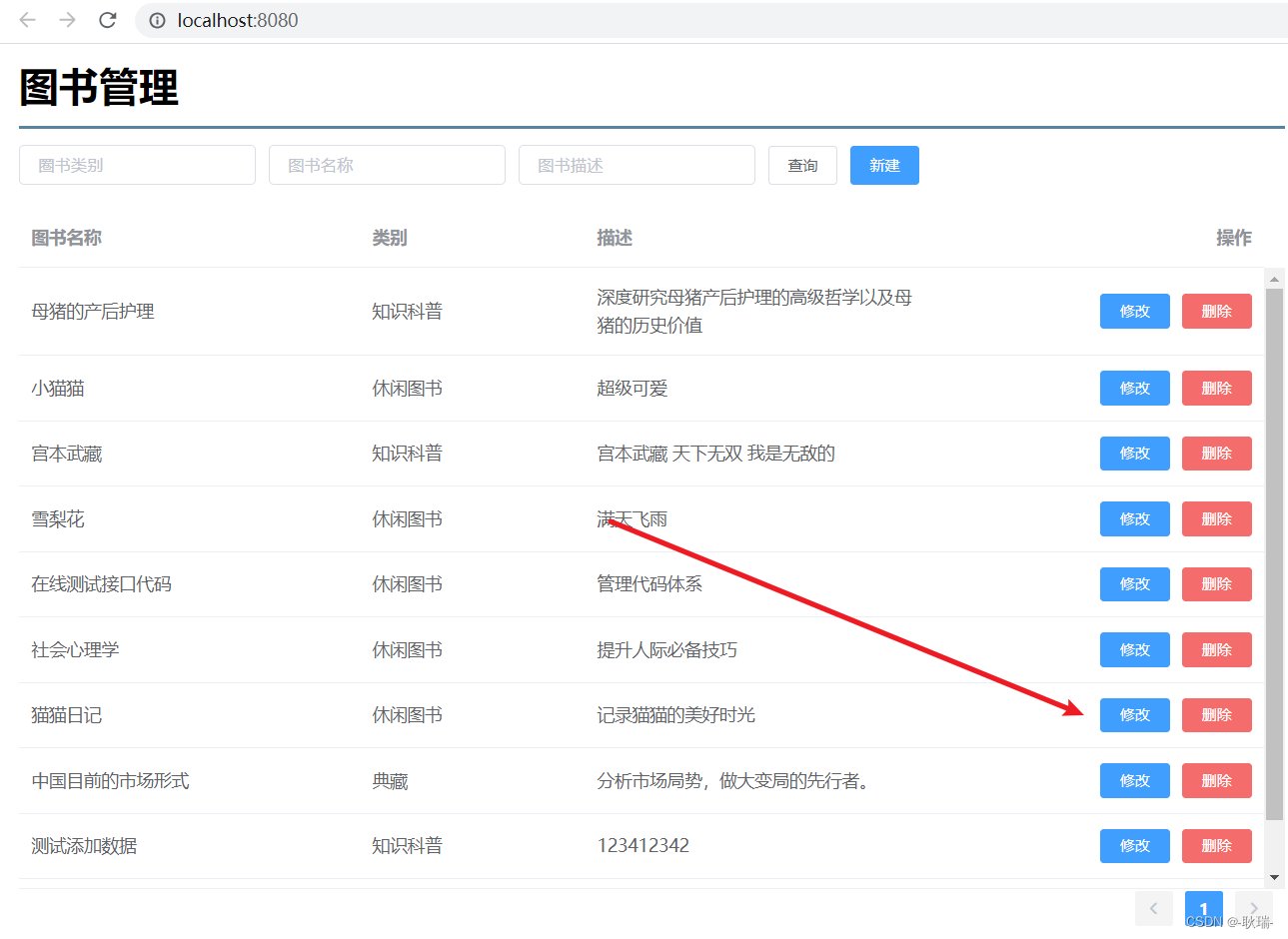Delete the 猫猫日记 row via 删除

1217,715
